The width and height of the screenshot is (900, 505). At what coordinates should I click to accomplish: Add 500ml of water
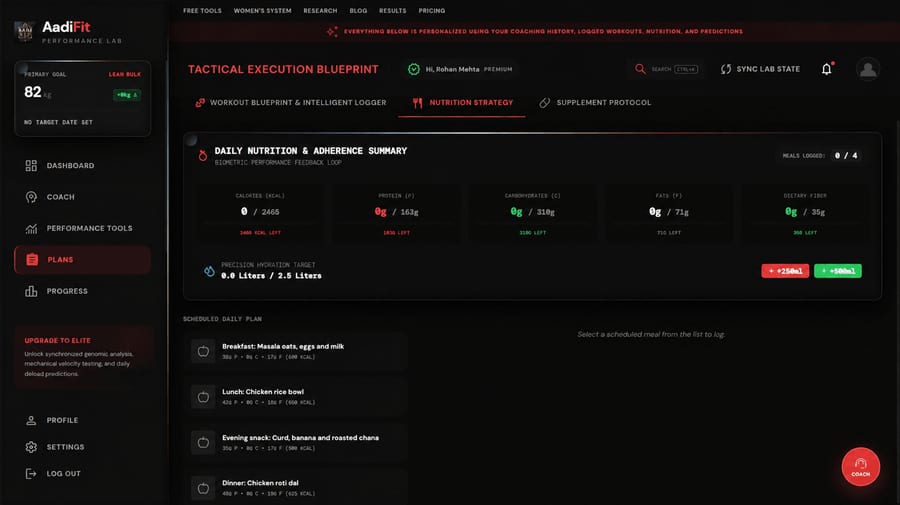(x=838, y=271)
